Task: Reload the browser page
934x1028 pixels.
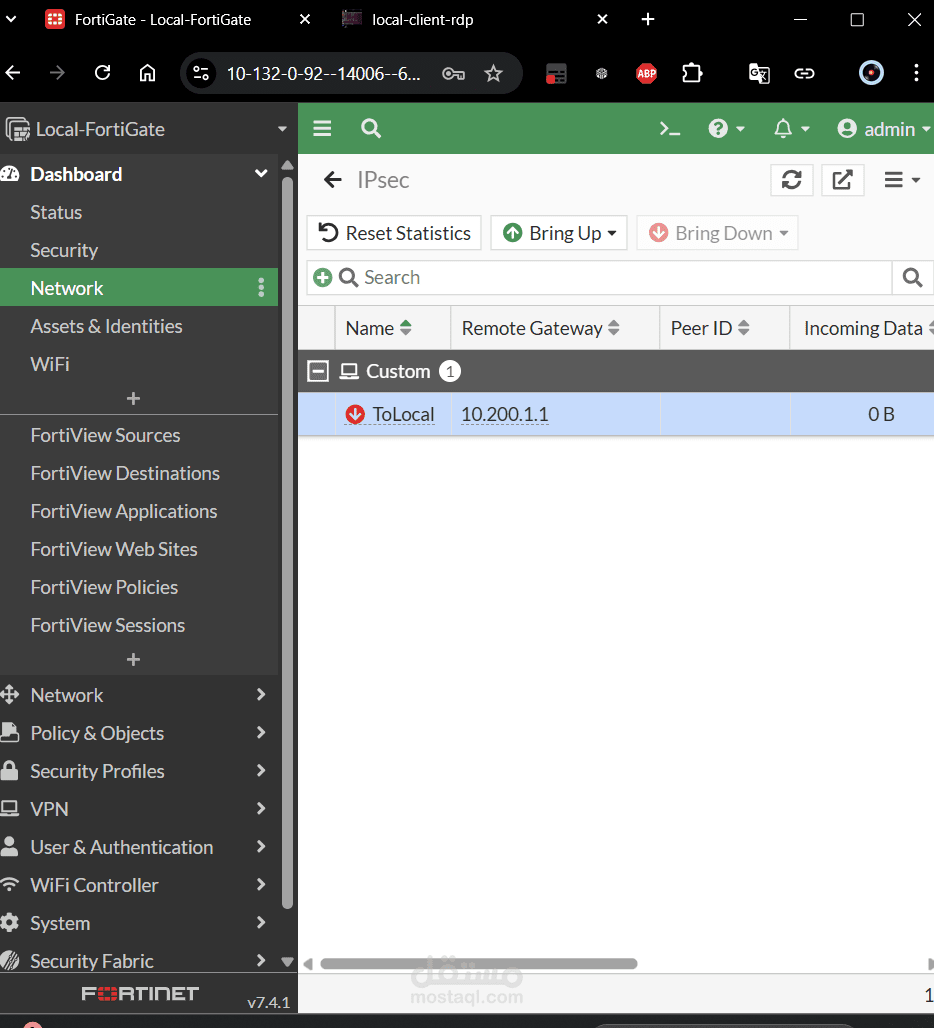Action: (x=102, y=73)
